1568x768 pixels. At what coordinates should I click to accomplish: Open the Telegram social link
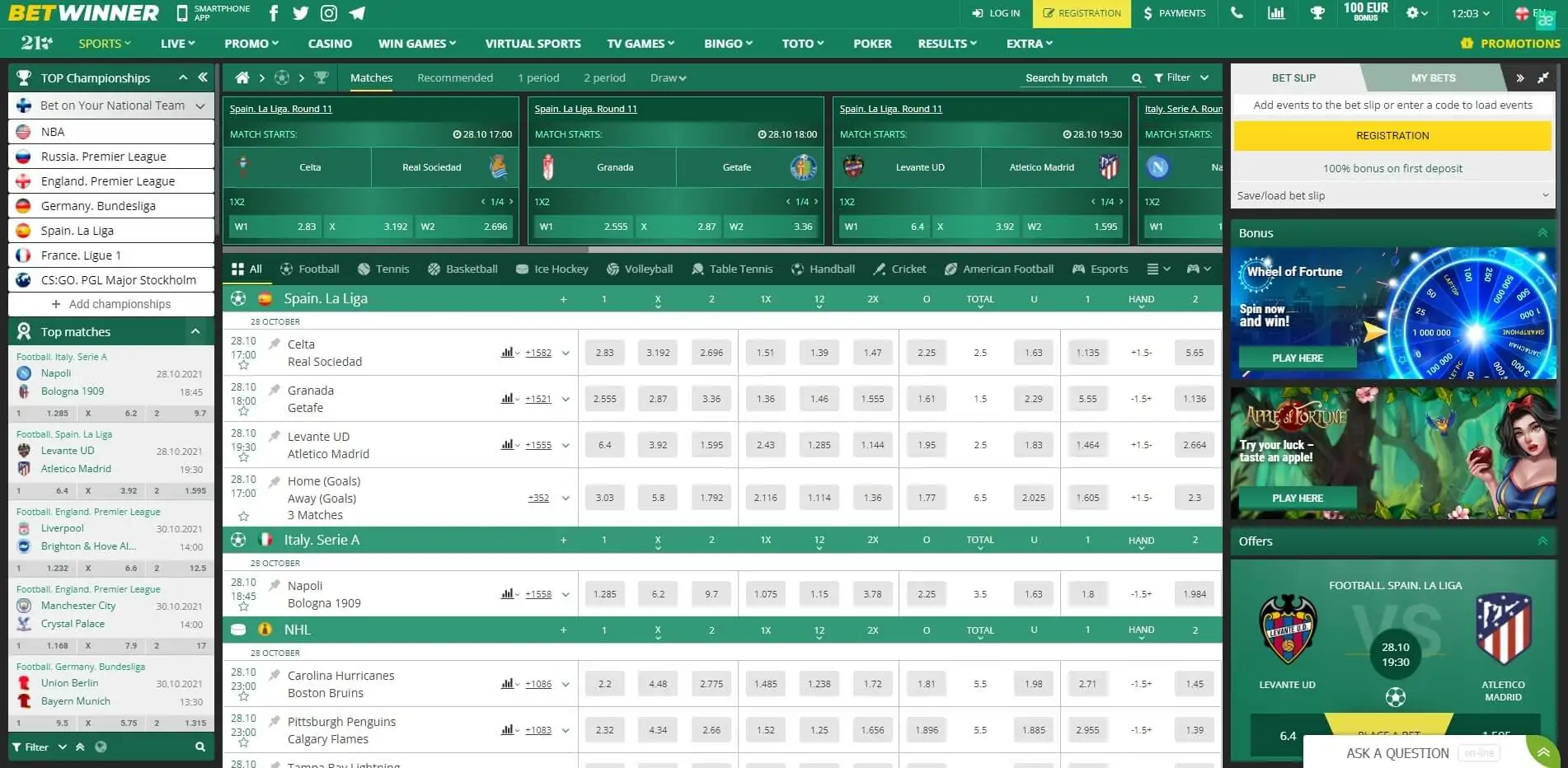356,13
